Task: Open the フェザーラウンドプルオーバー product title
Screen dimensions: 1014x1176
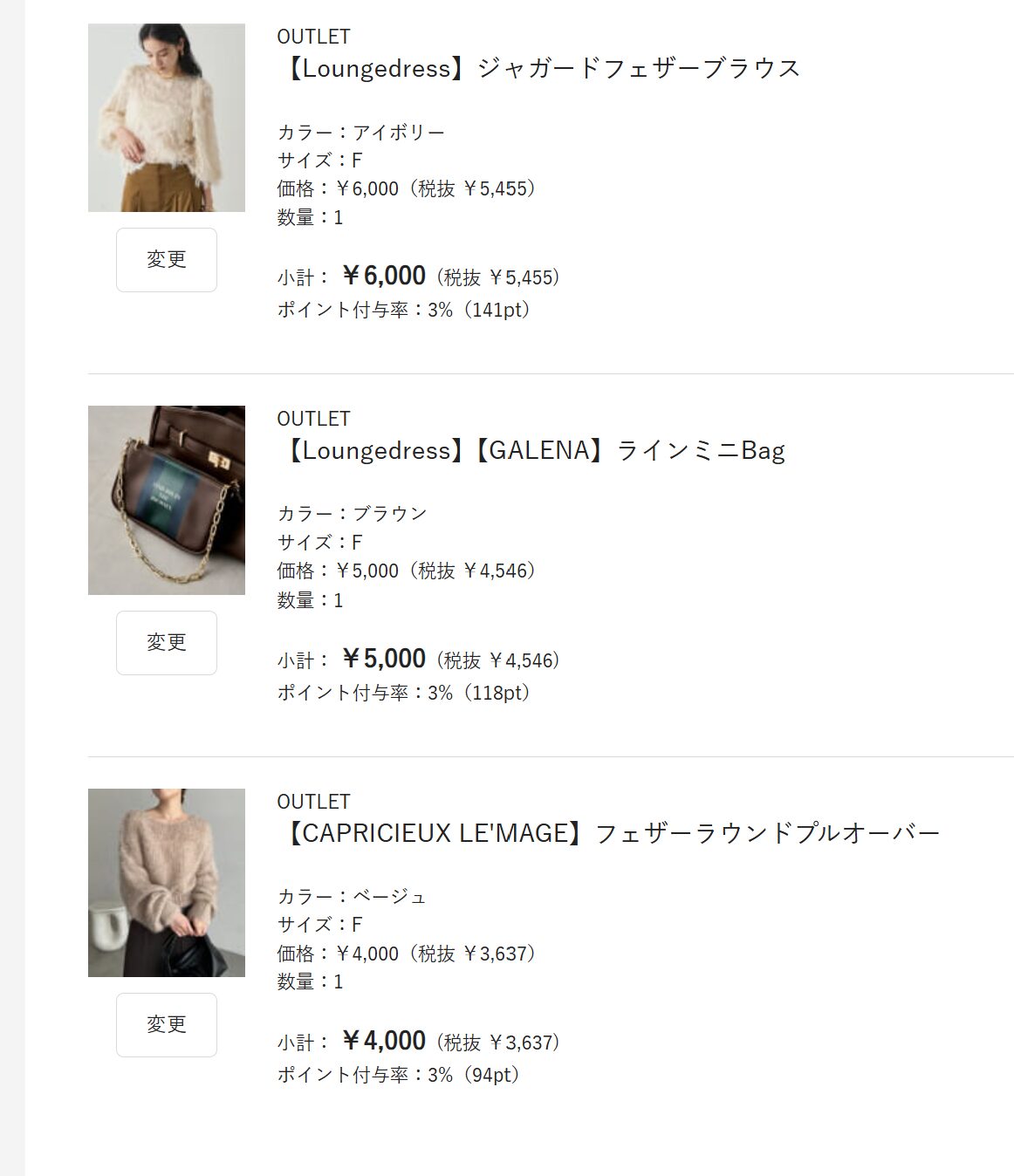Action: [608, 833]
